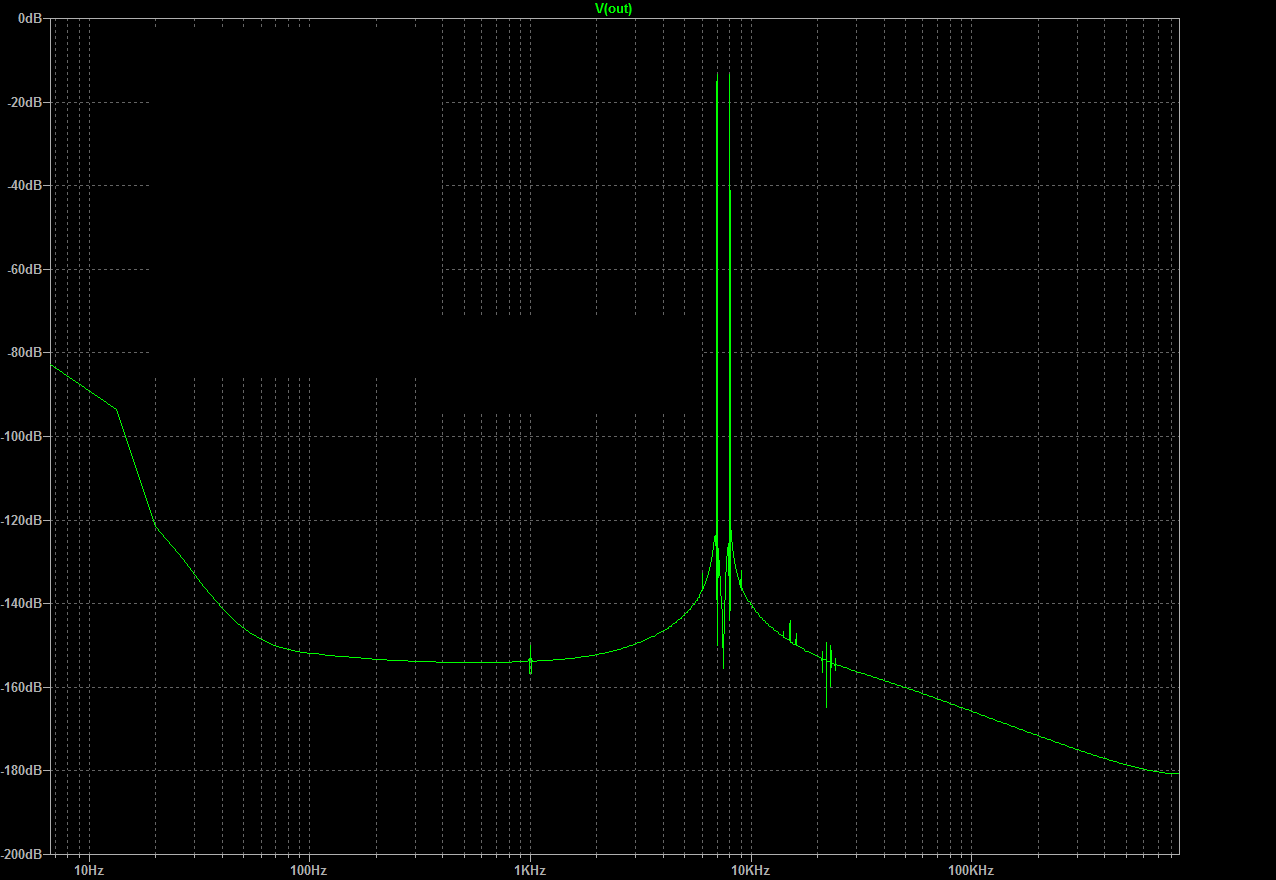
Task: Click the spike cluster near 22KHz
Action: click(x=828, y=672)
